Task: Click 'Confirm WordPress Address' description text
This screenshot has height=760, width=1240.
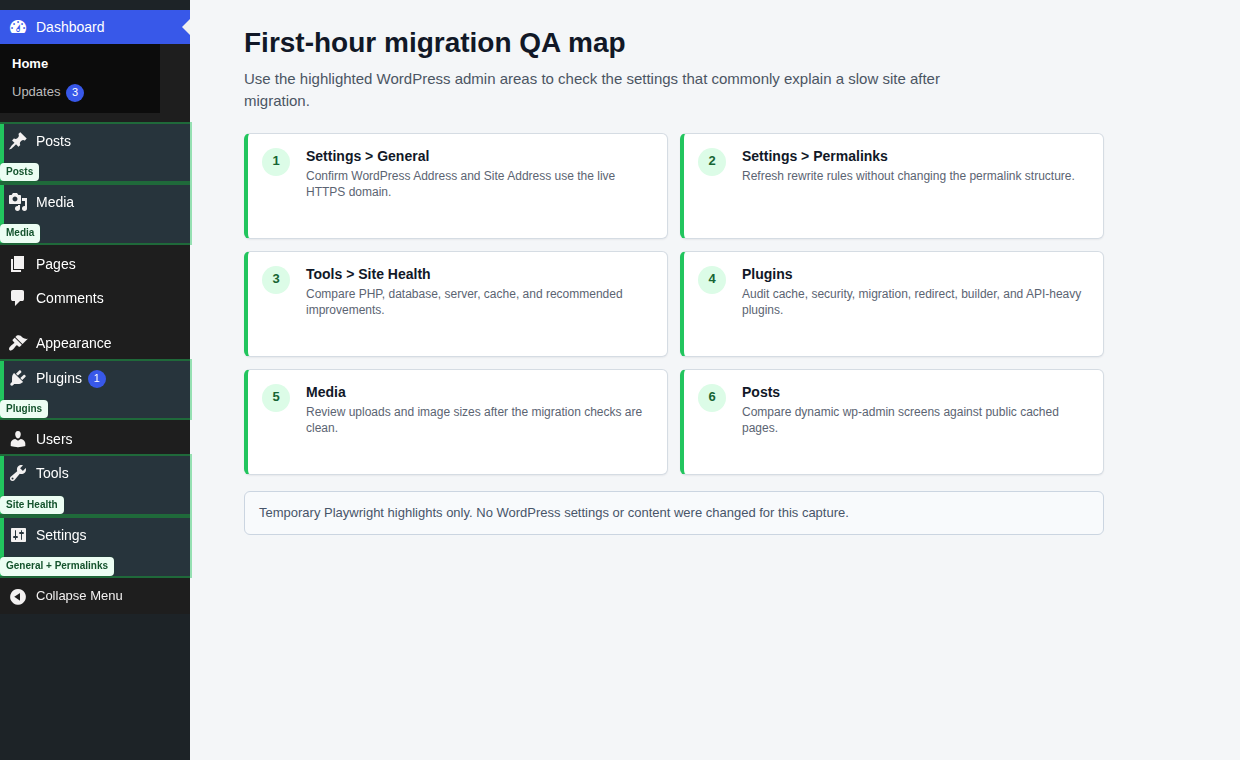Action: pyautogui.click(x=461, y=184)
